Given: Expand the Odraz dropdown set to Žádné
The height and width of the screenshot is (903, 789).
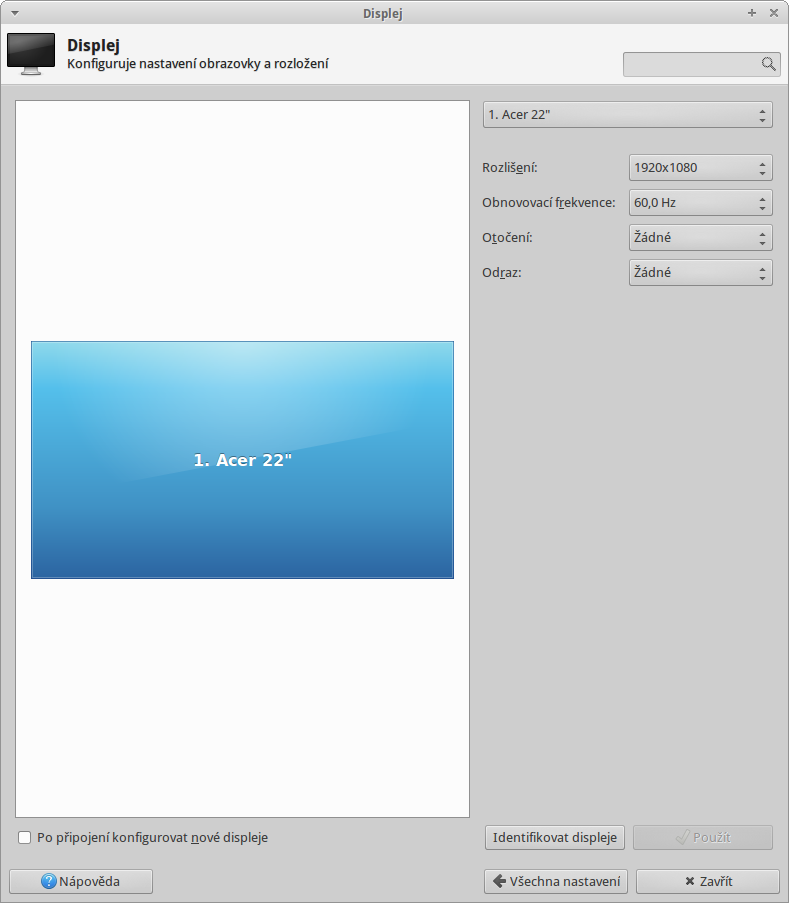Looking at the screenshot, I should pyautogui.click(x=700, y=272).
